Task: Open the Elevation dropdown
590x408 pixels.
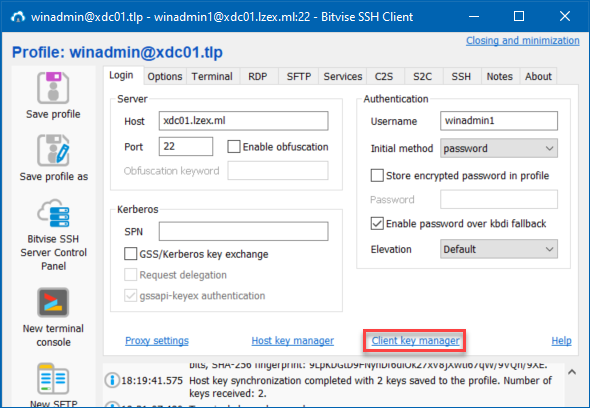Action: tap(499, 249)
